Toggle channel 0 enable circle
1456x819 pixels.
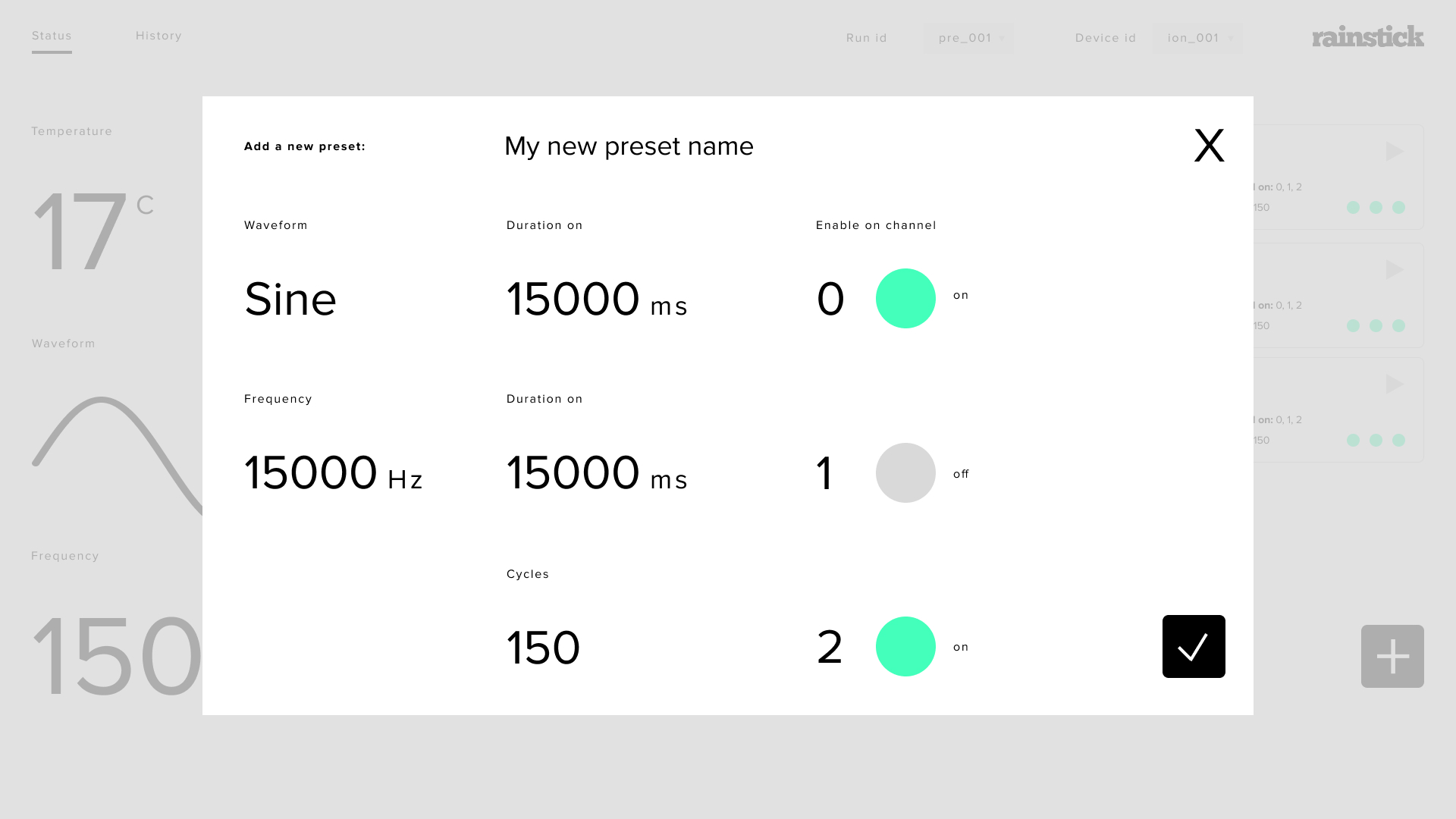pos(905,298)
